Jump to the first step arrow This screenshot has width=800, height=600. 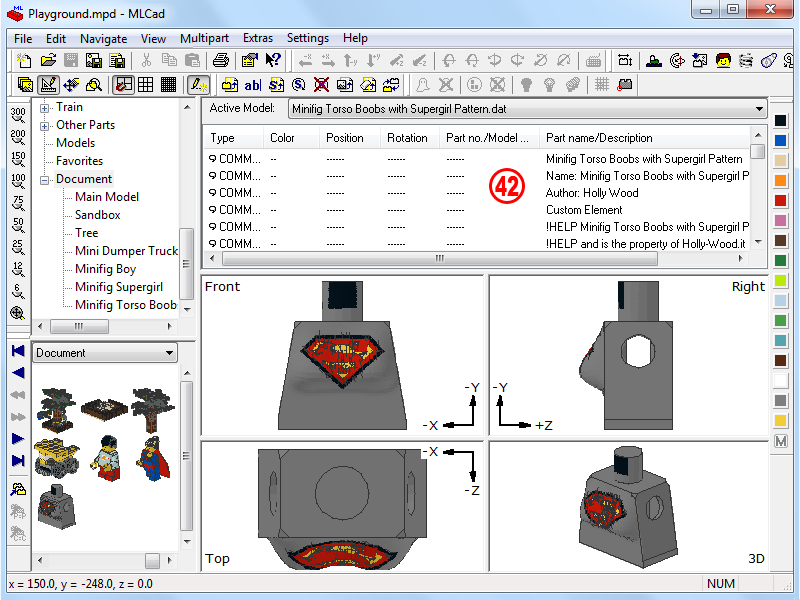(18, 351)
